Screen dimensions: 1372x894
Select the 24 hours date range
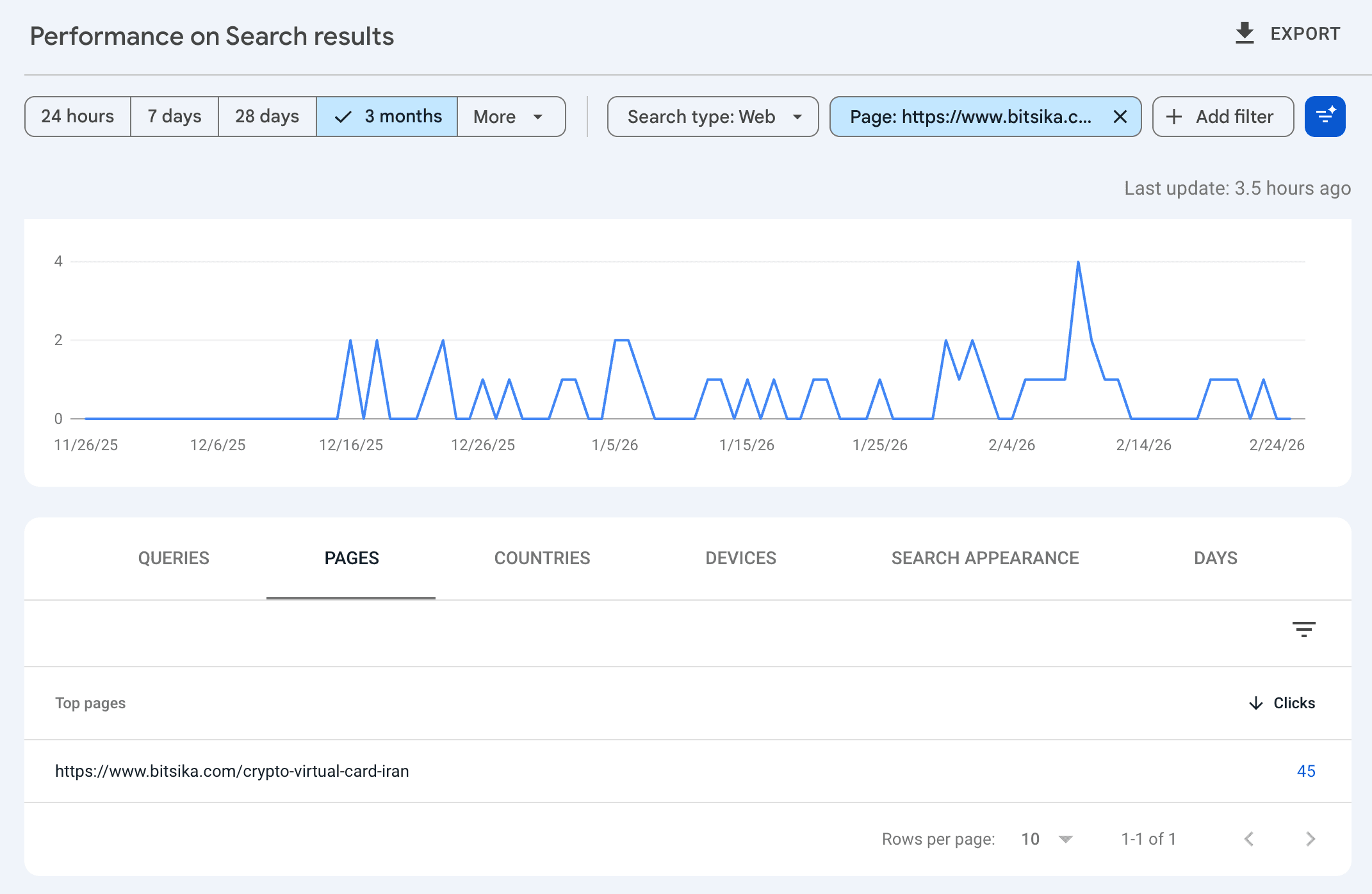[x=77, y=117]
